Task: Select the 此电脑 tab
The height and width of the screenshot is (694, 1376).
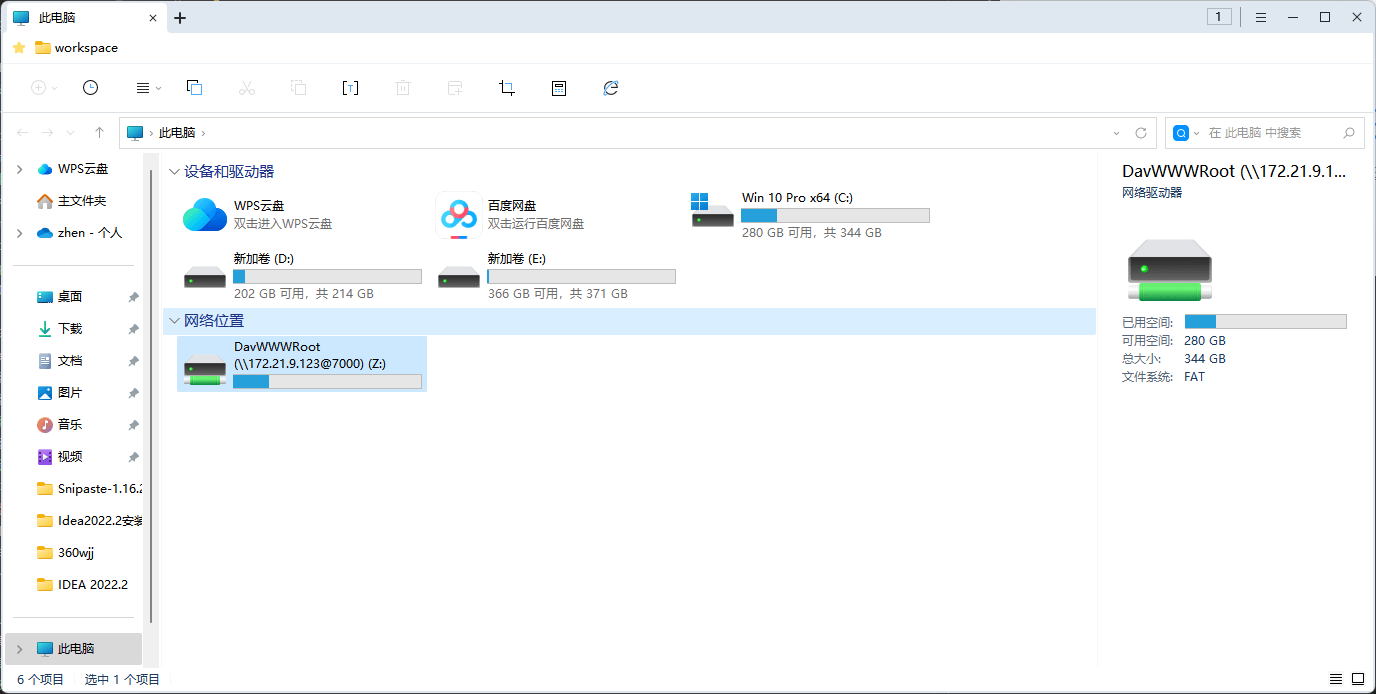Action: (82, 18)
